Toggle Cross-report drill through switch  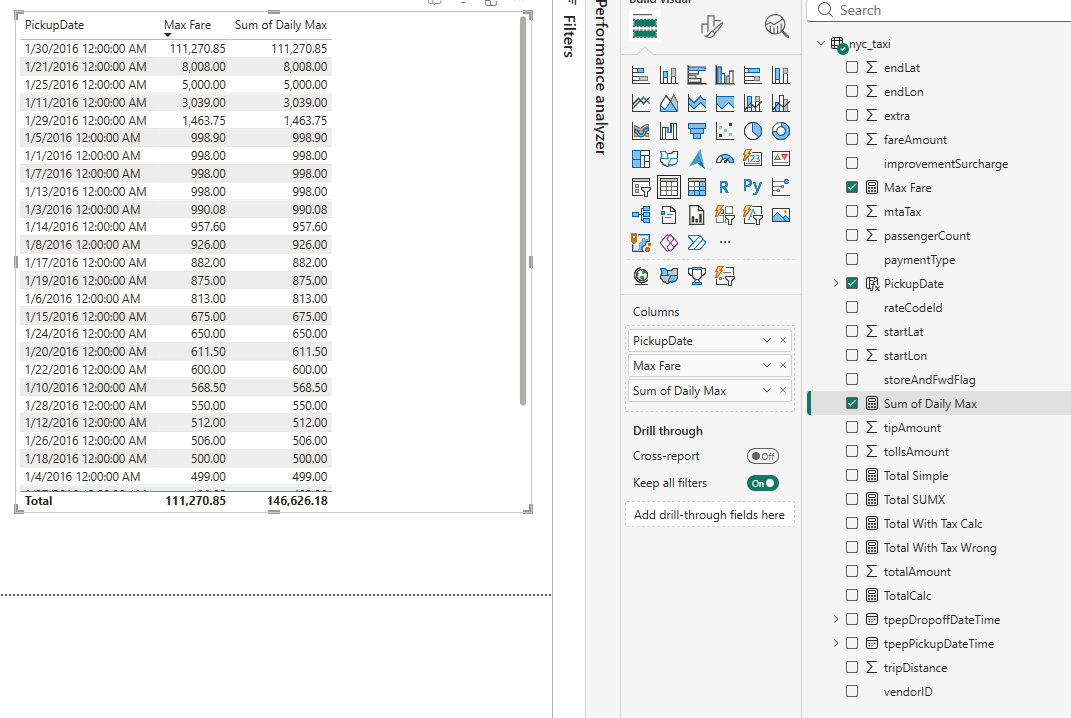tap(762, 456)
